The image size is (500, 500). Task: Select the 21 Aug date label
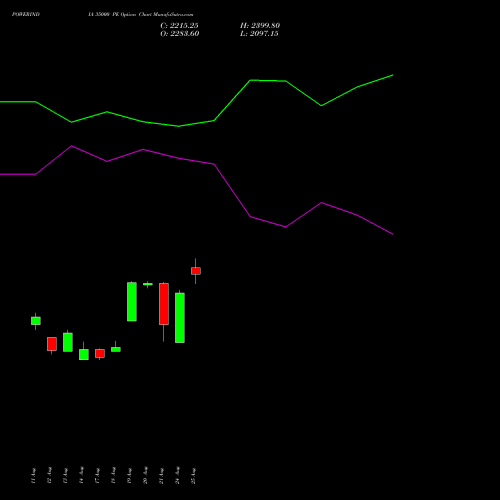161,475
